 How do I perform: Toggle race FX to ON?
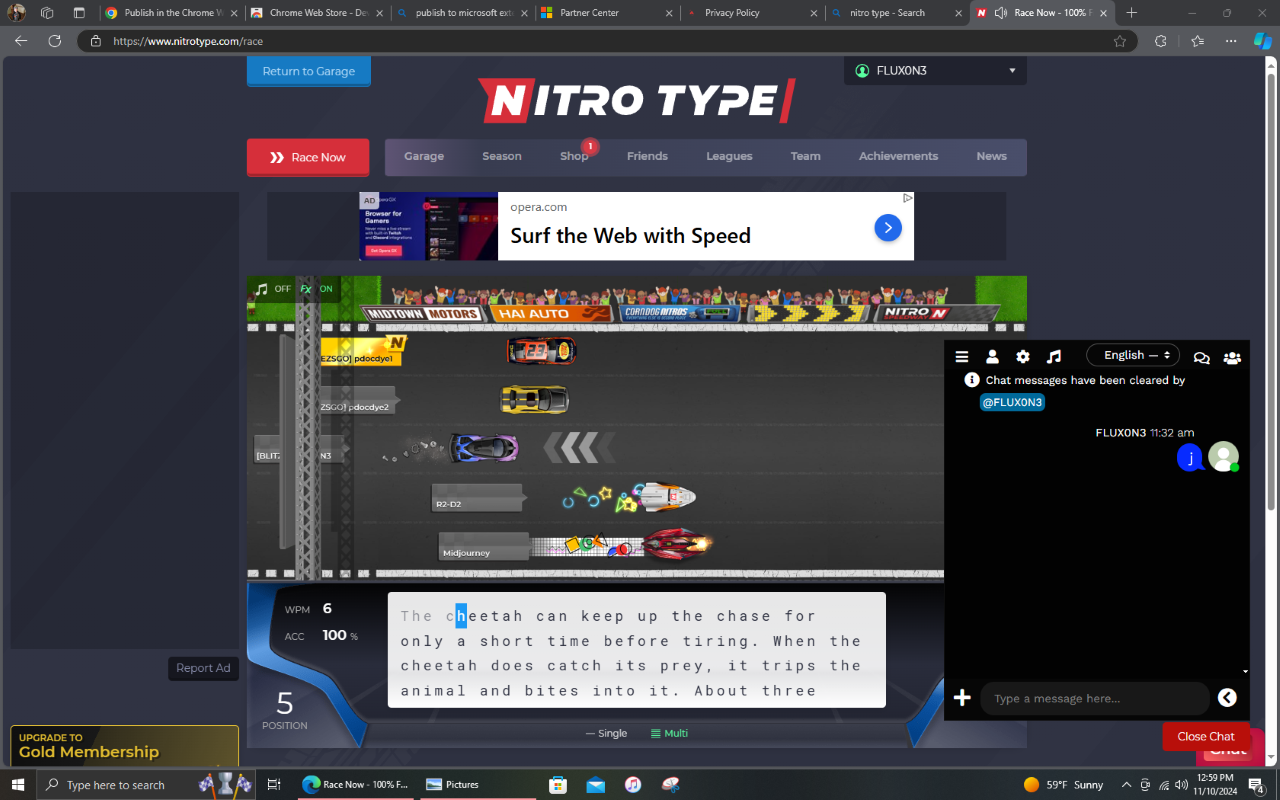pyautogui.click(x=324, y=289)
